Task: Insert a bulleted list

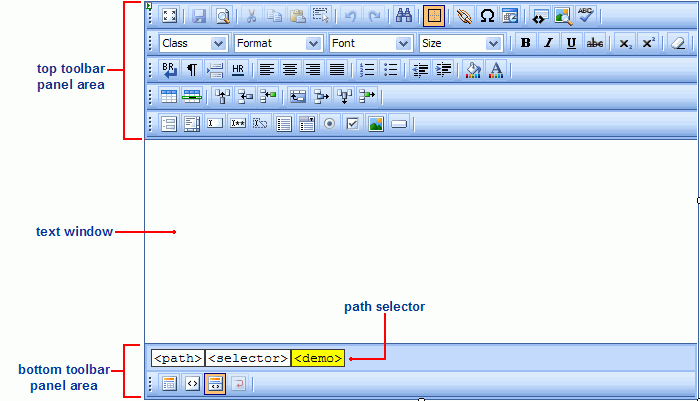Action: [390, 70]
